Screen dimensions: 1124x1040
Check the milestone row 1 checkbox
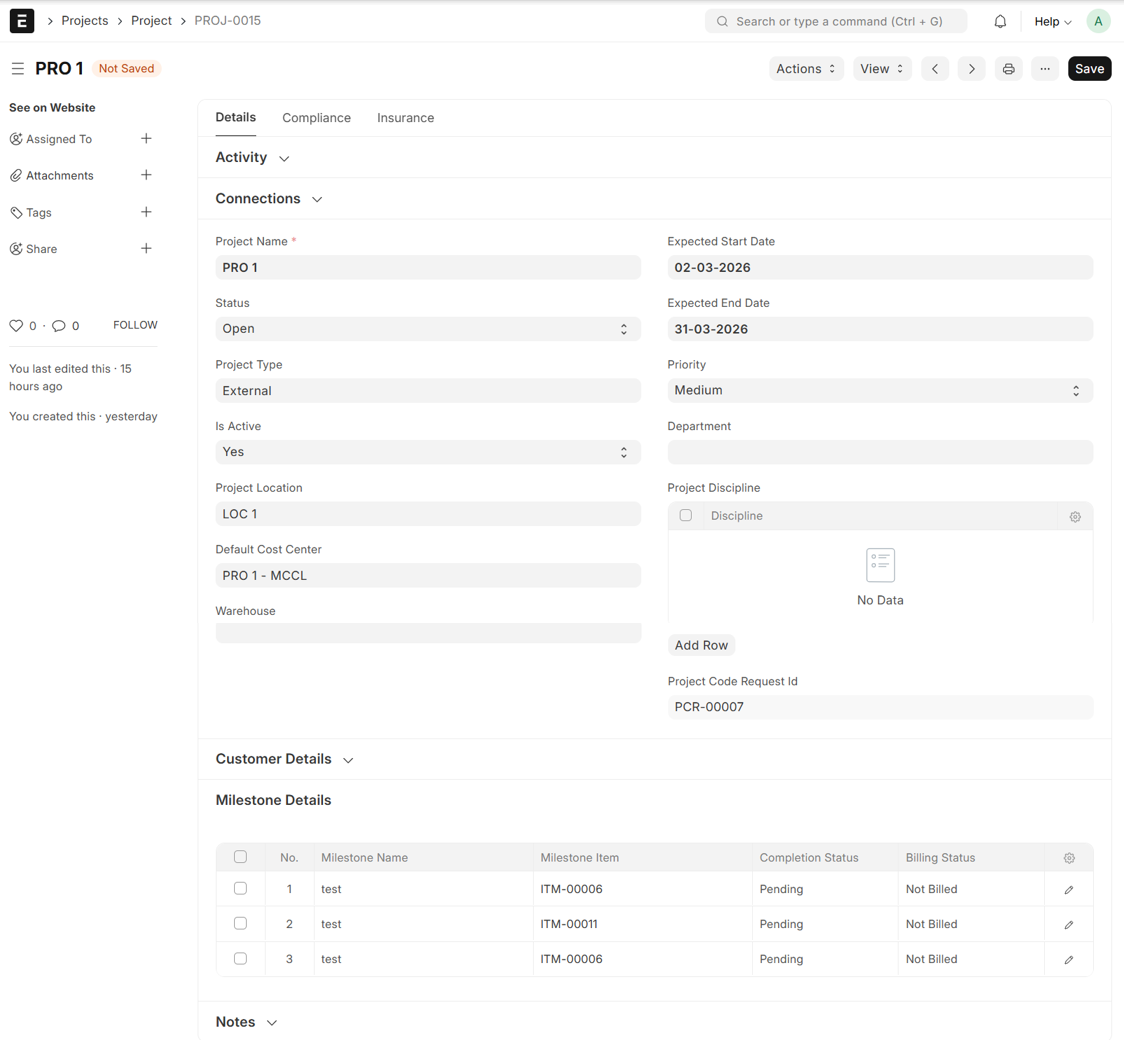(240, 888)
